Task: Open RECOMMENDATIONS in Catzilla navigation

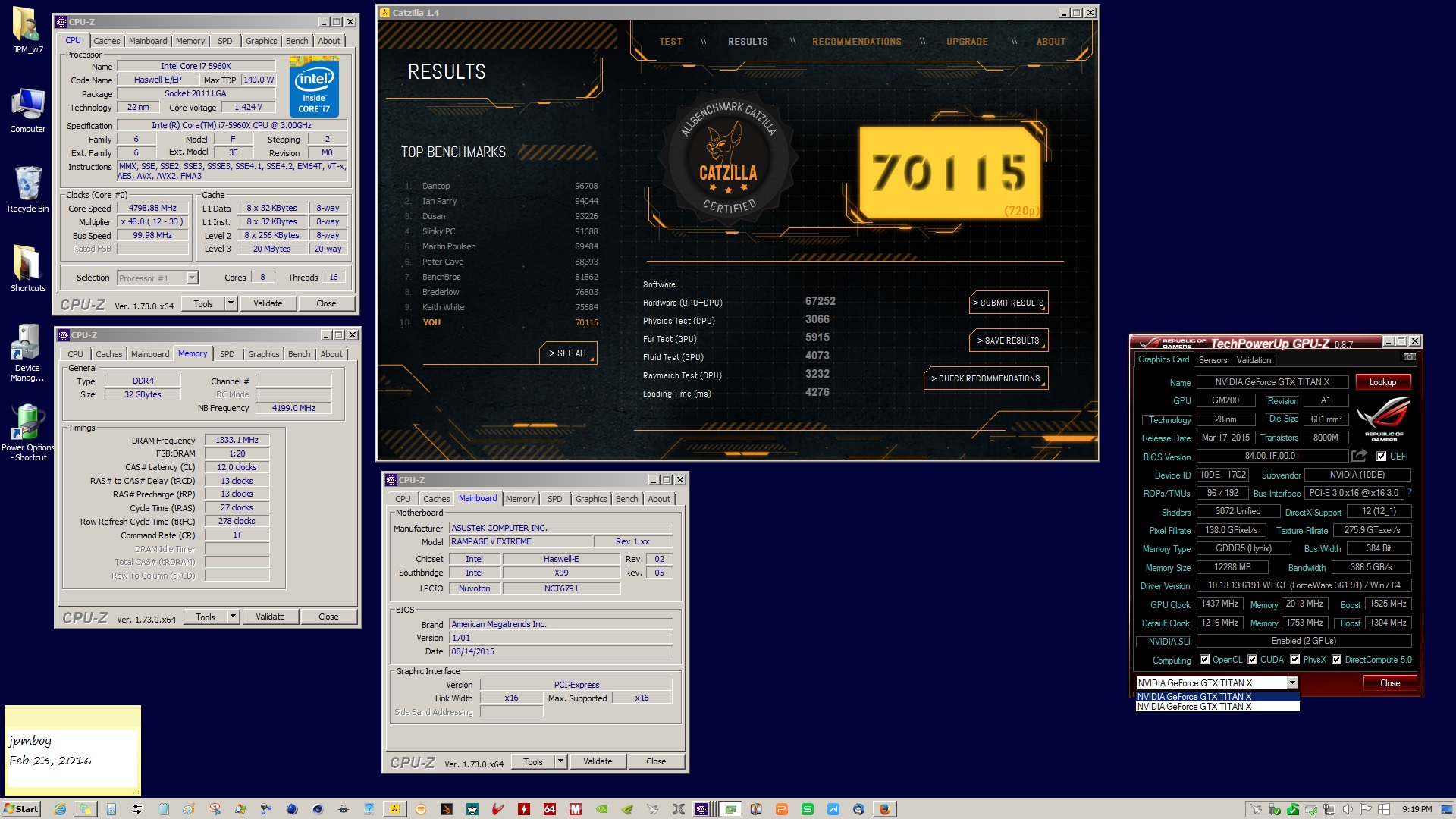Action: click(857, 42)
